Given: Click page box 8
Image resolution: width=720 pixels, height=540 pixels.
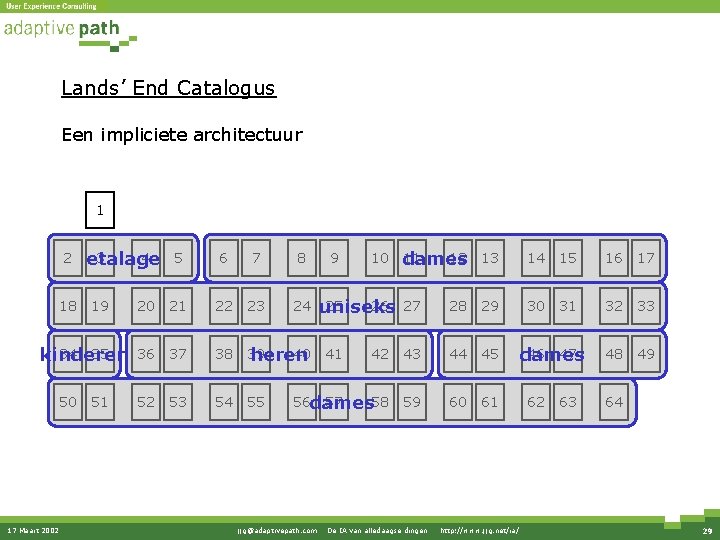Looking at the screenshot, I should pyautogui.click(x=302, y=258).
